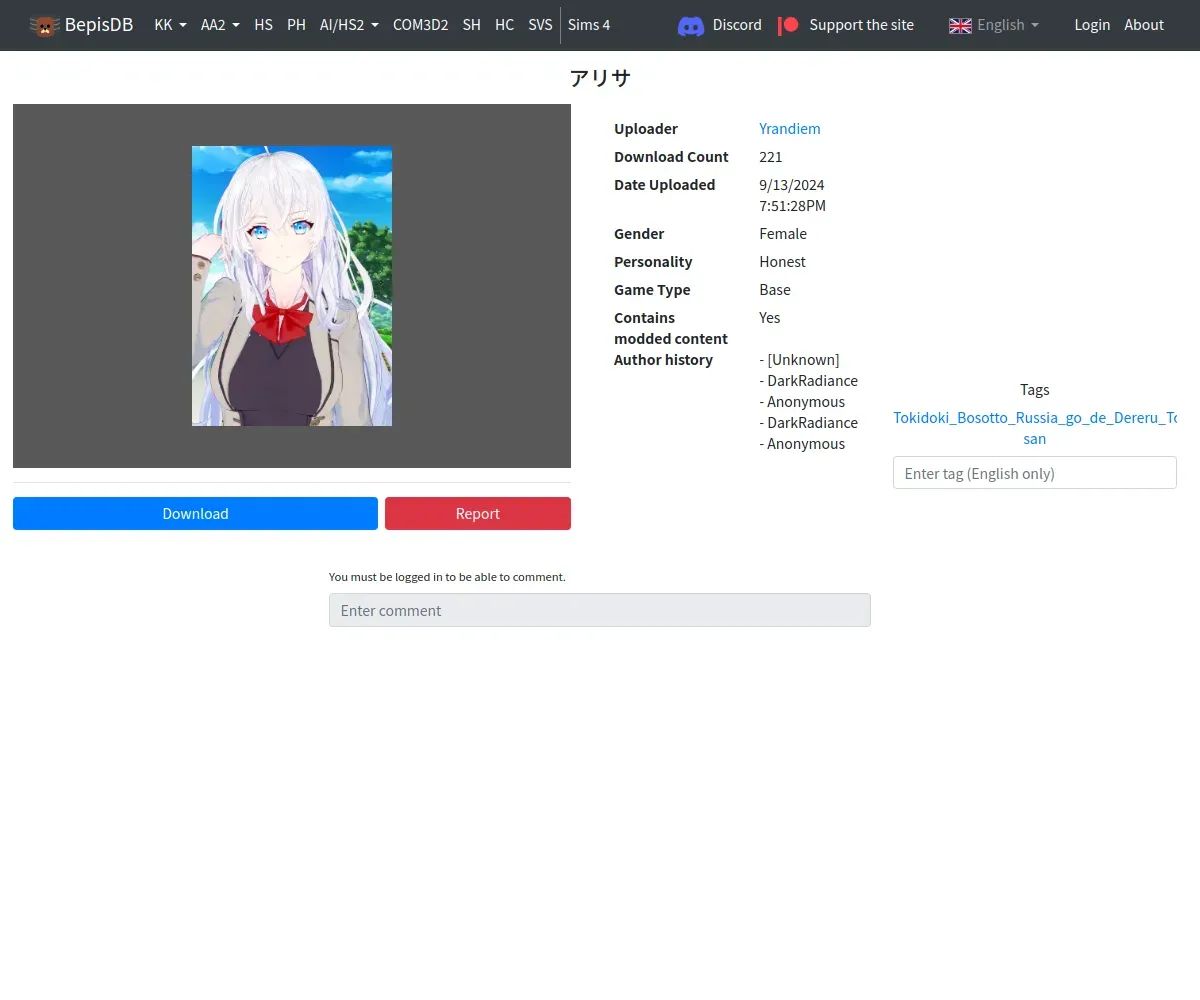Open the character card preview image
The image size is (1200, 1000).
click(x=292, y=286)
